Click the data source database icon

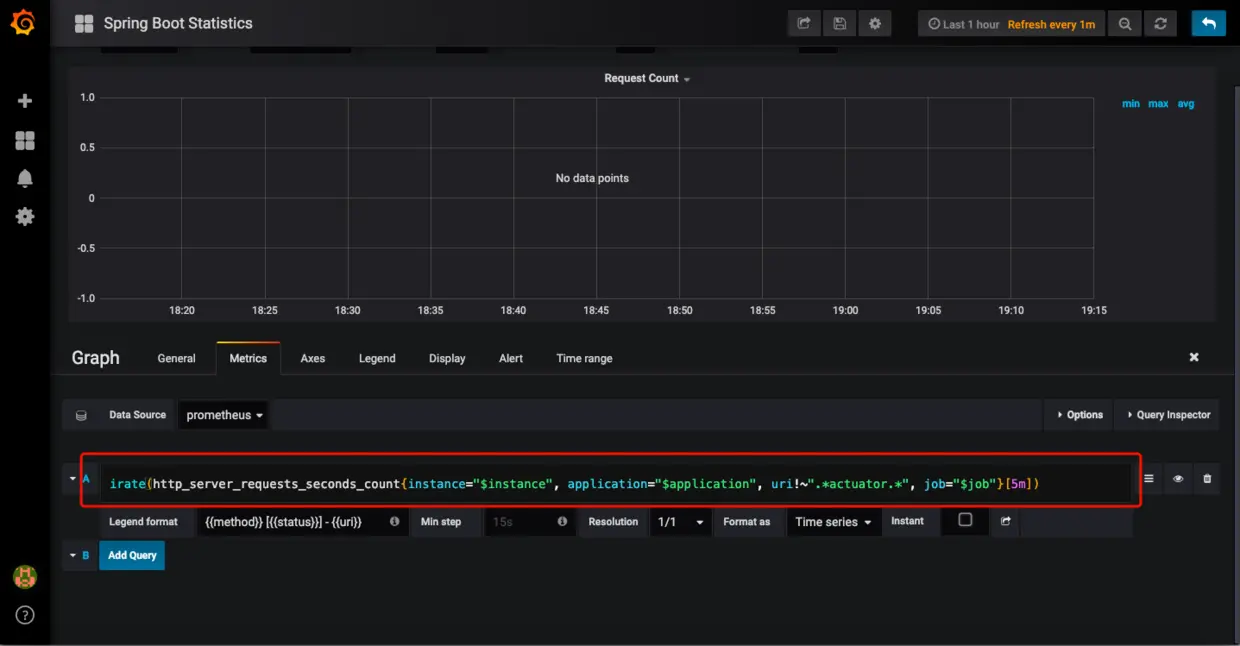[x=82, y=415]
